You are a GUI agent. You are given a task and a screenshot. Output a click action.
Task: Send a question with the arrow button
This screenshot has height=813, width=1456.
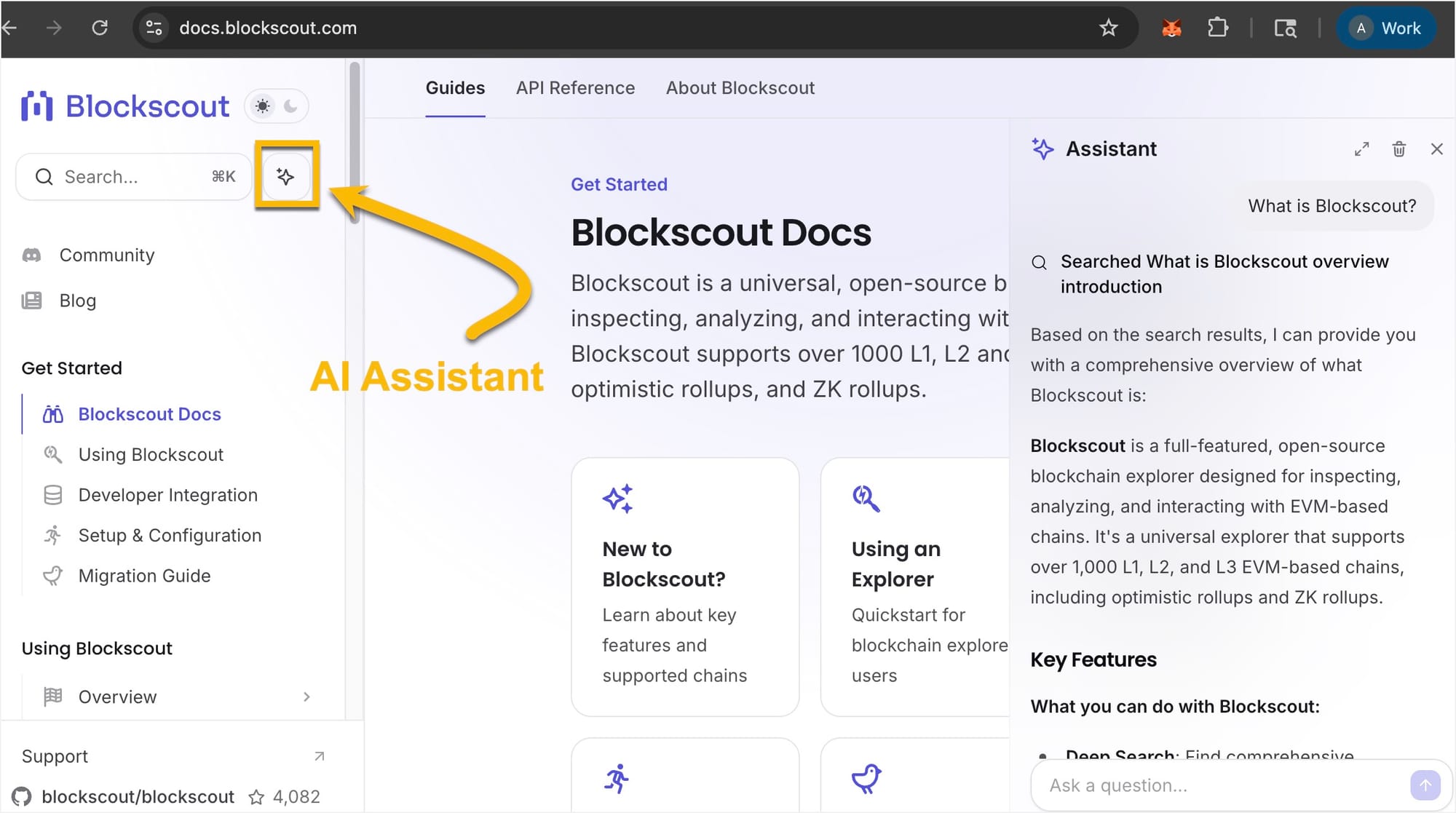pos(1425,785)
